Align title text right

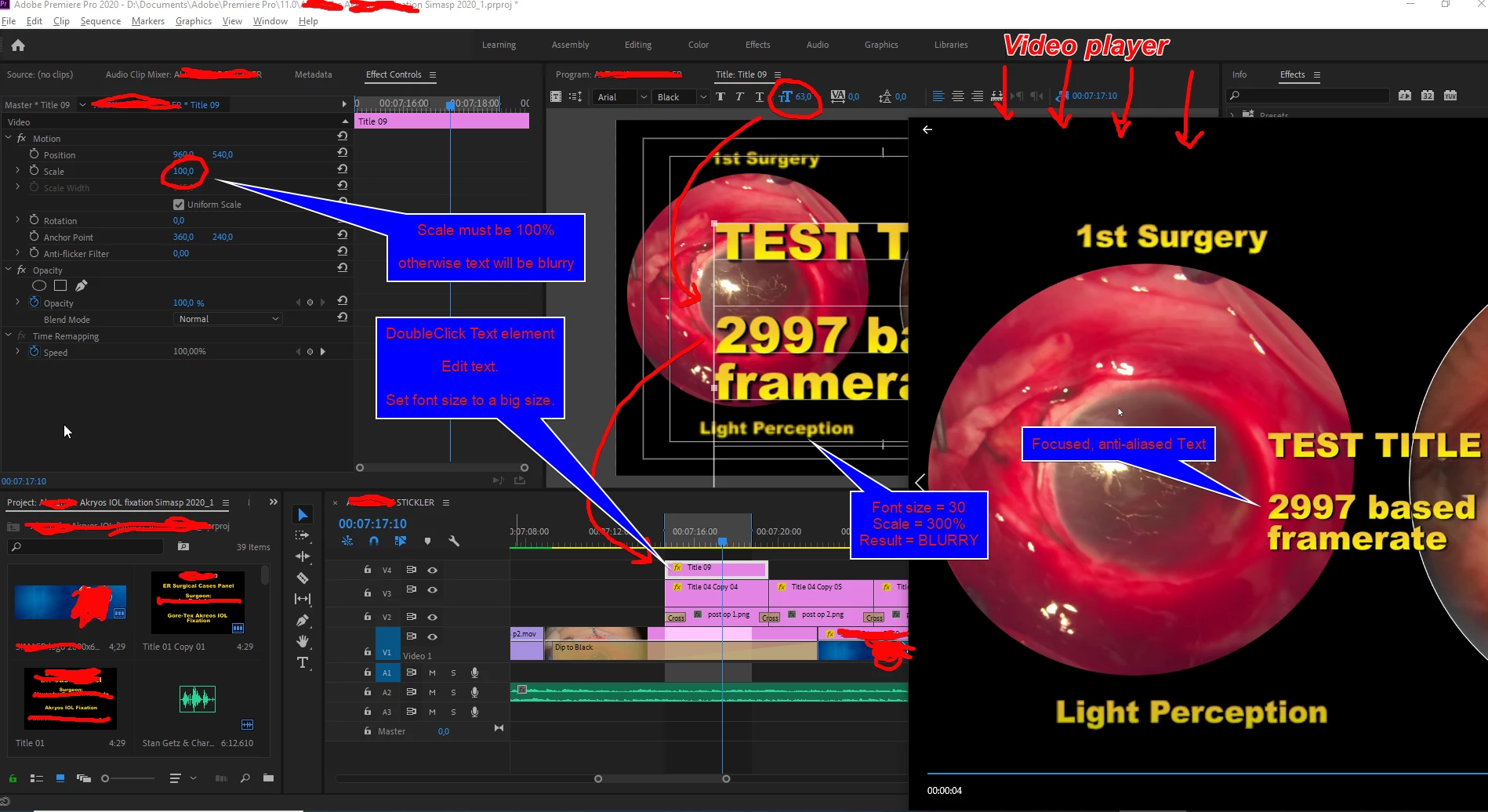[x=977, y=96]
